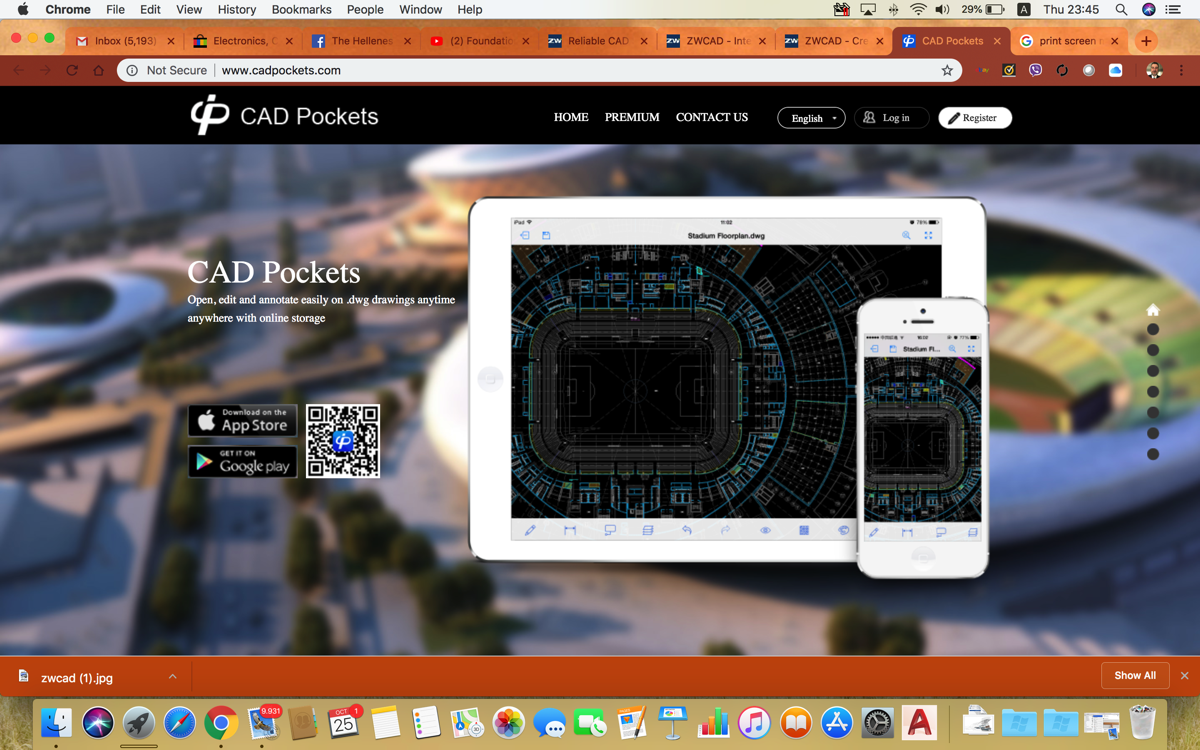Switch to the Reliable CAD tab
This screenshot has width=1200, height=750.
tap(597, 41)
